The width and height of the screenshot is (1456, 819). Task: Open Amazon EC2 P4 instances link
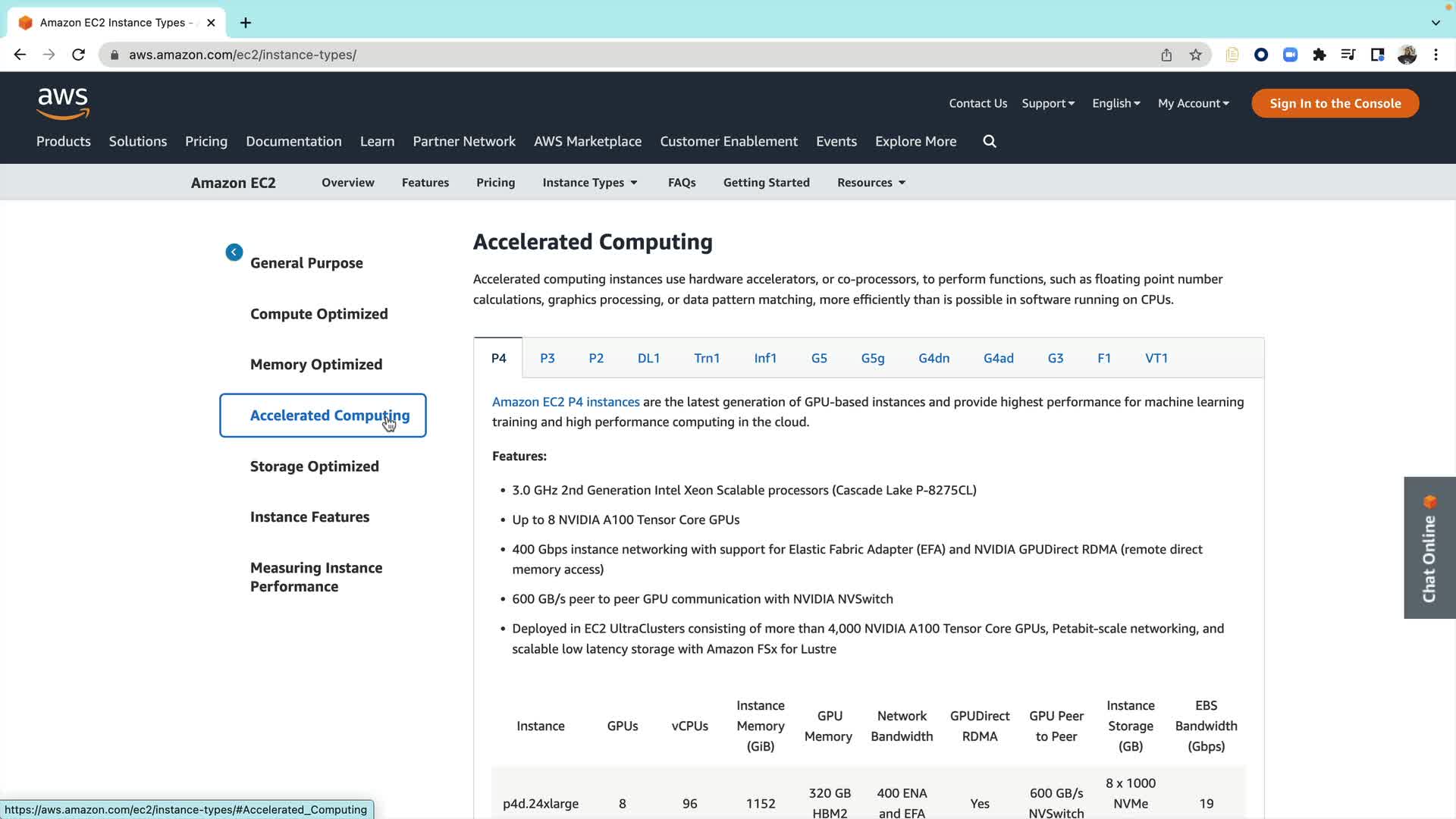[x=566, y=402]
